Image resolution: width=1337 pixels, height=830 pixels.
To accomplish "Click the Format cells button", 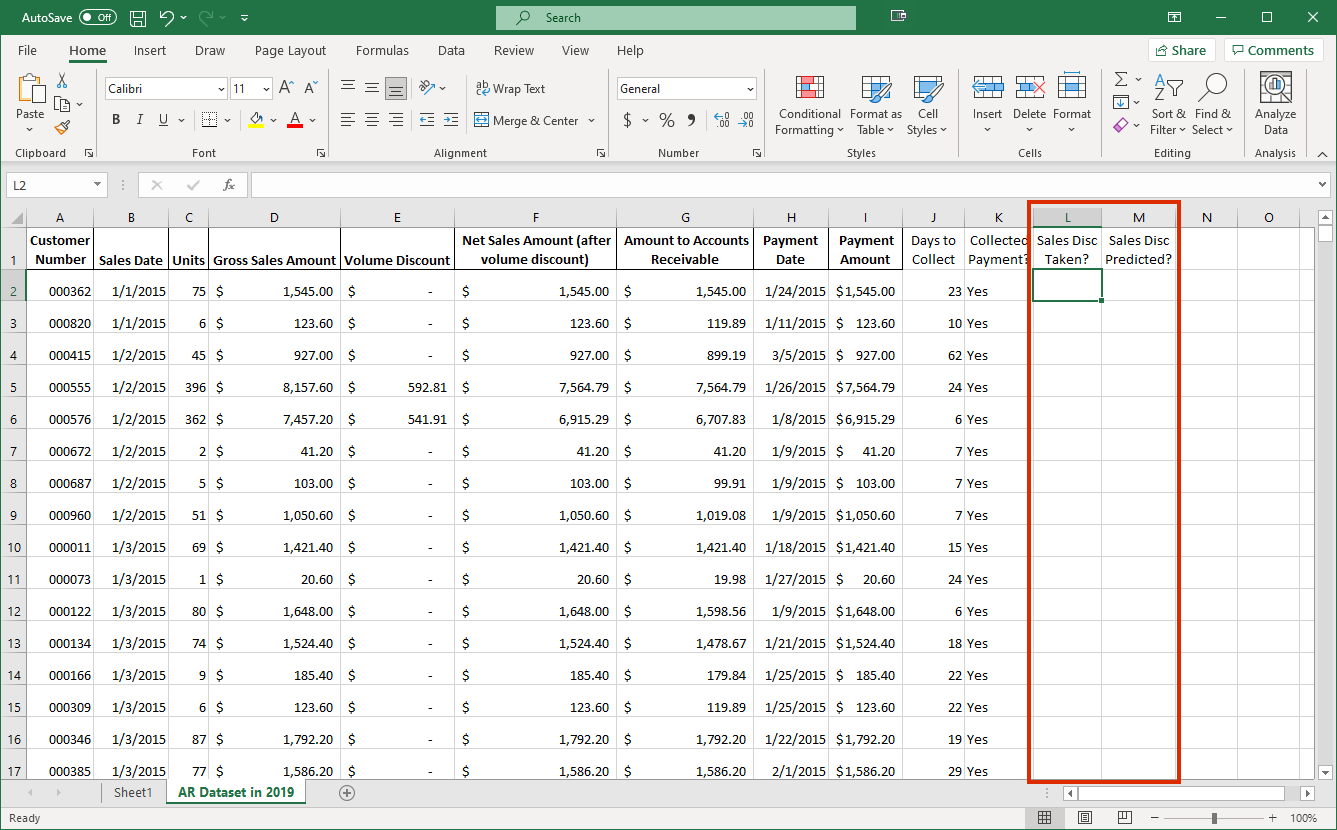I will (x=1072, y=105).
